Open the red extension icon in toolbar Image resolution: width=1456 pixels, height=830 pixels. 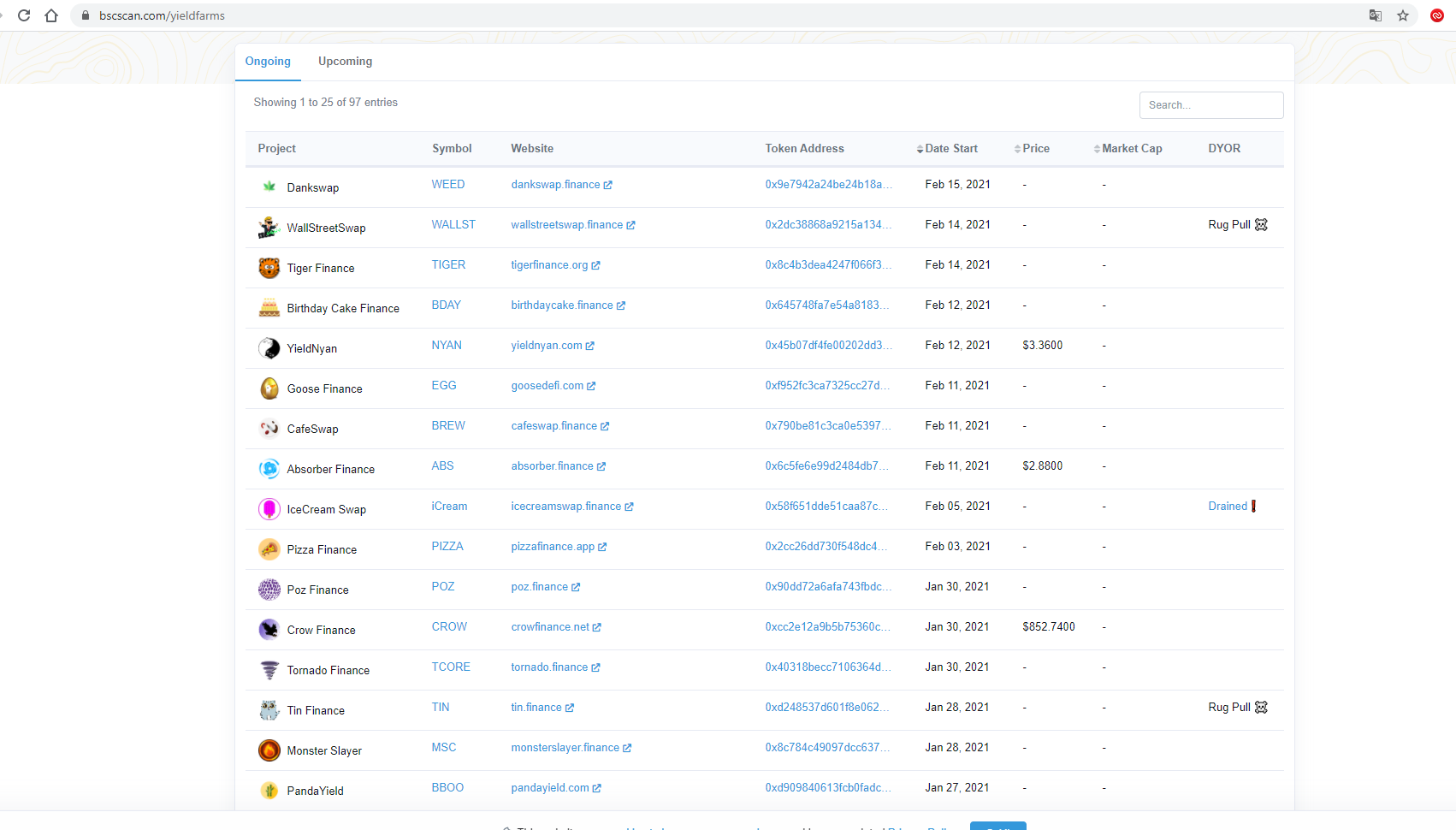[1437, 15]
